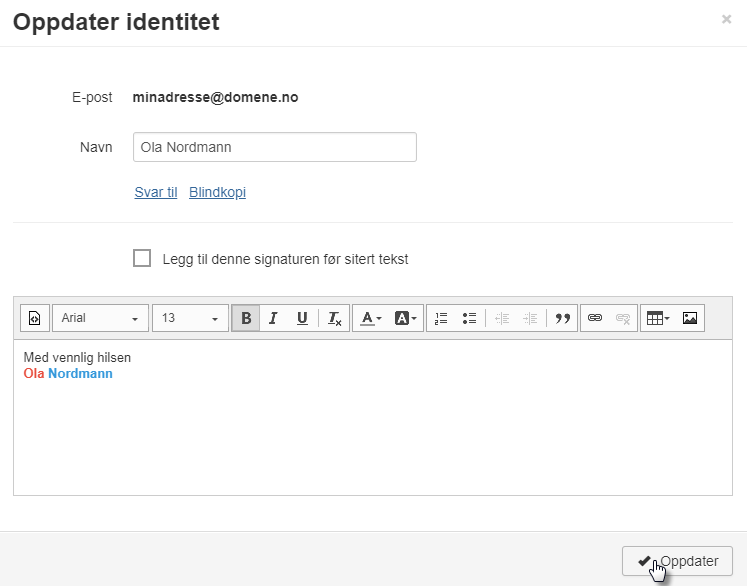Open the table insert dropdown
This screenshot has width=747, height=586.
point(658,318)
